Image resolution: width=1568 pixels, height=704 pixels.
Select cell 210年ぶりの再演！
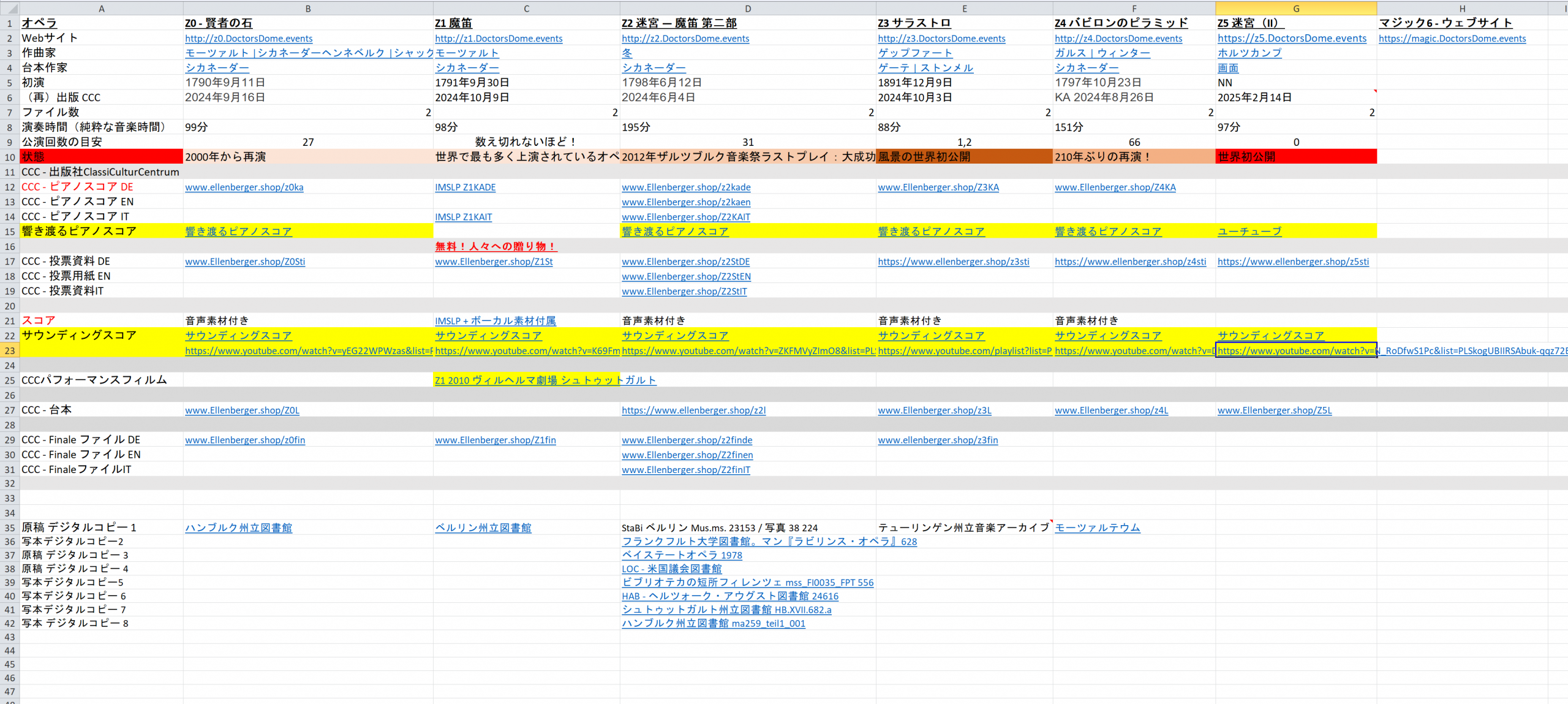[1134, 157]
